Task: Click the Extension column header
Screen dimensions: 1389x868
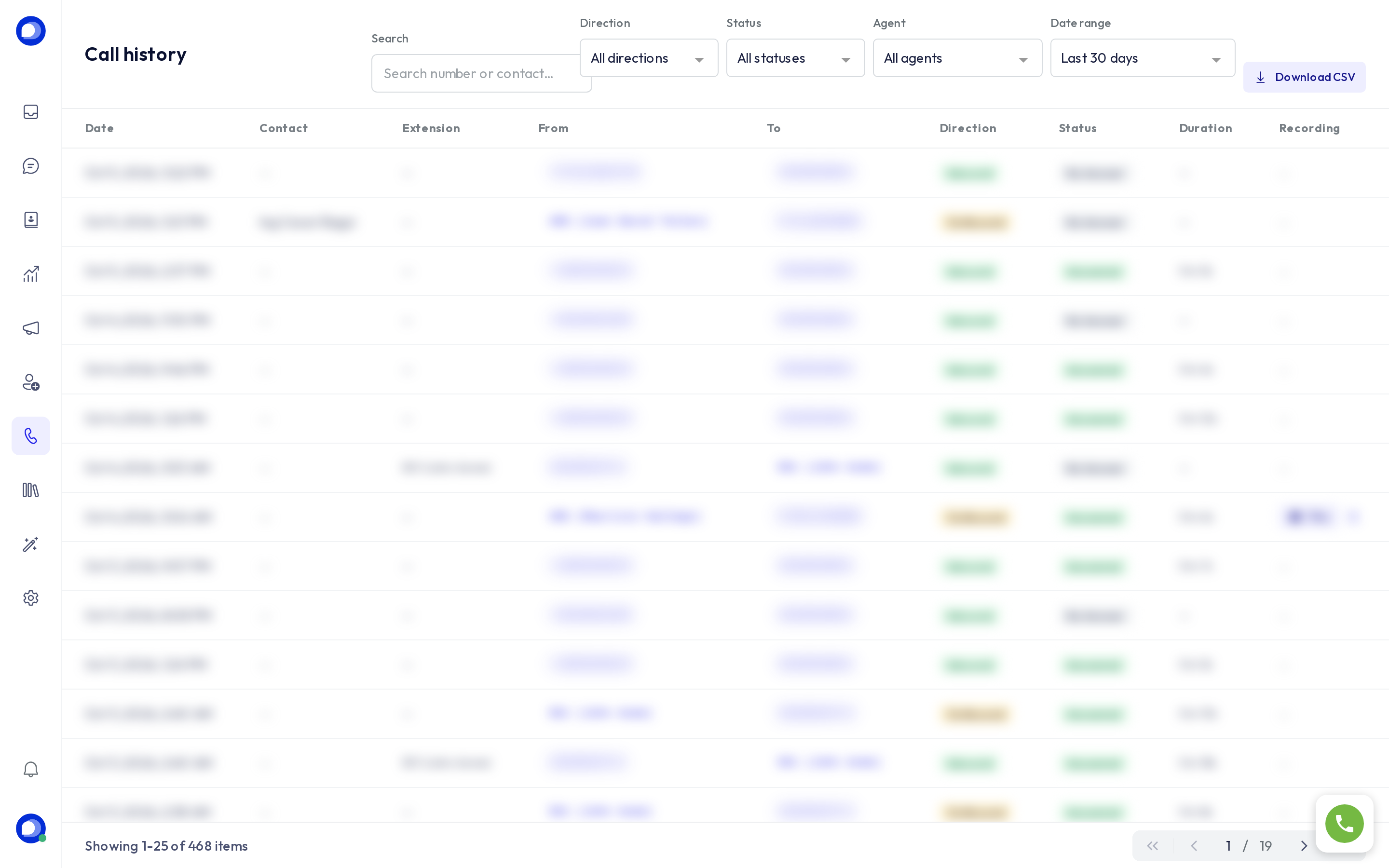Action: click(431, 128)
